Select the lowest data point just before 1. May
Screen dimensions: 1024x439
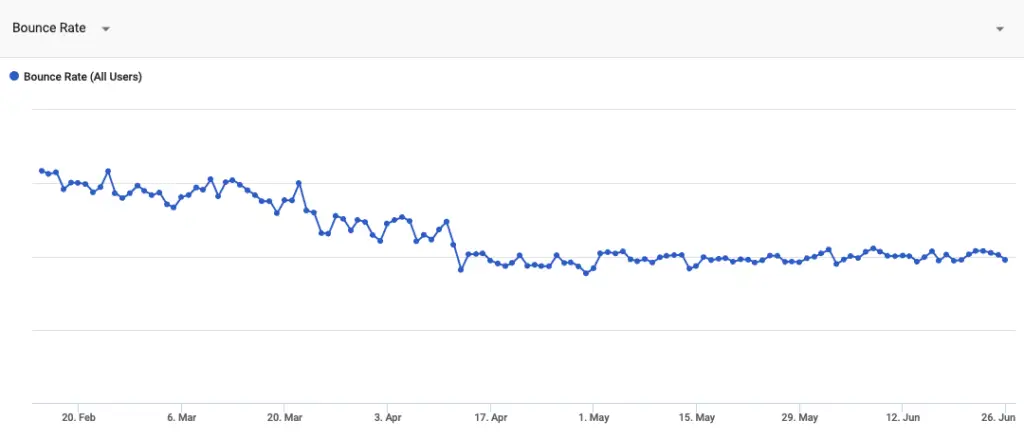[586, 274]
